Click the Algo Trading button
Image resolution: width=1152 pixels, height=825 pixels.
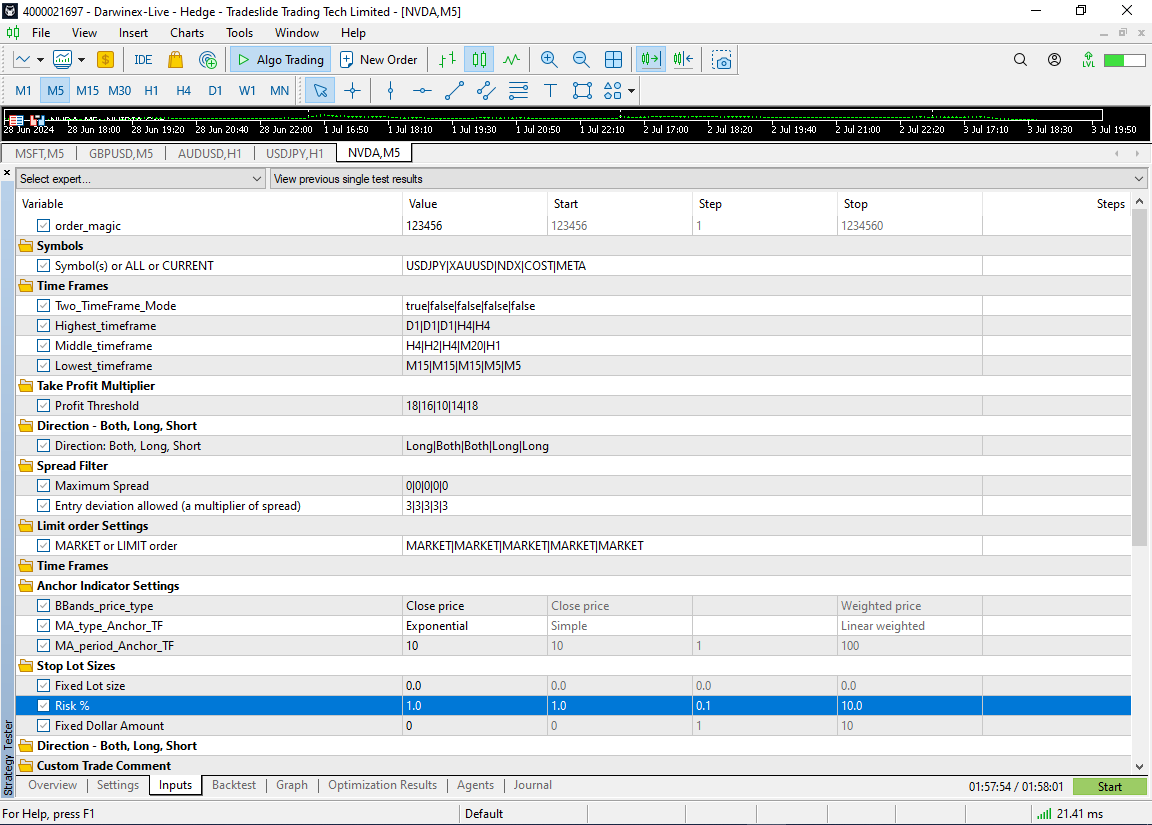(x=280, y=60)
